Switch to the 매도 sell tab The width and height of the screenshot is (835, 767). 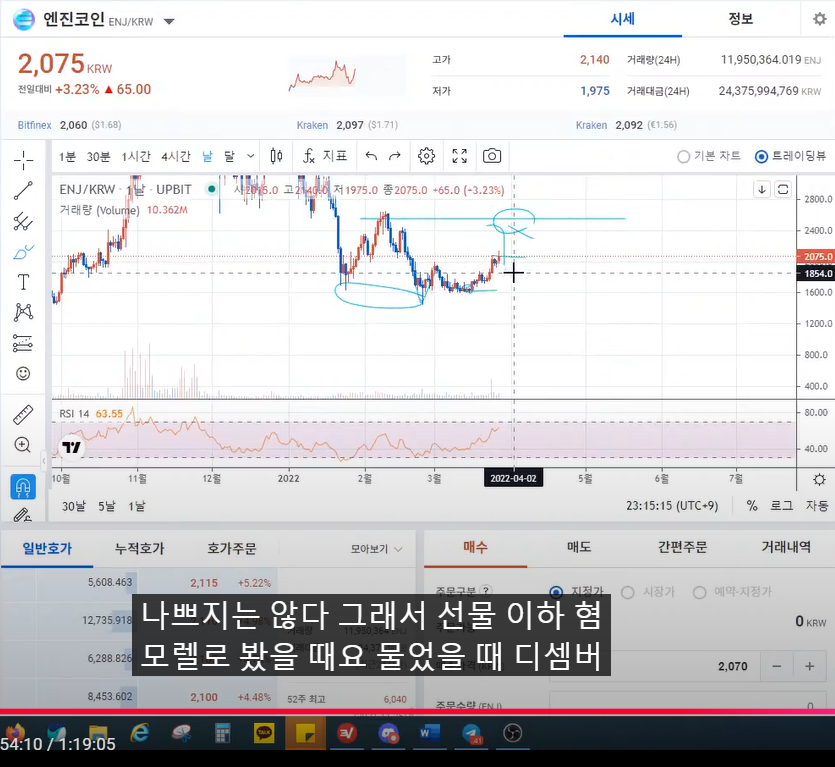click(x=579, y=547)
